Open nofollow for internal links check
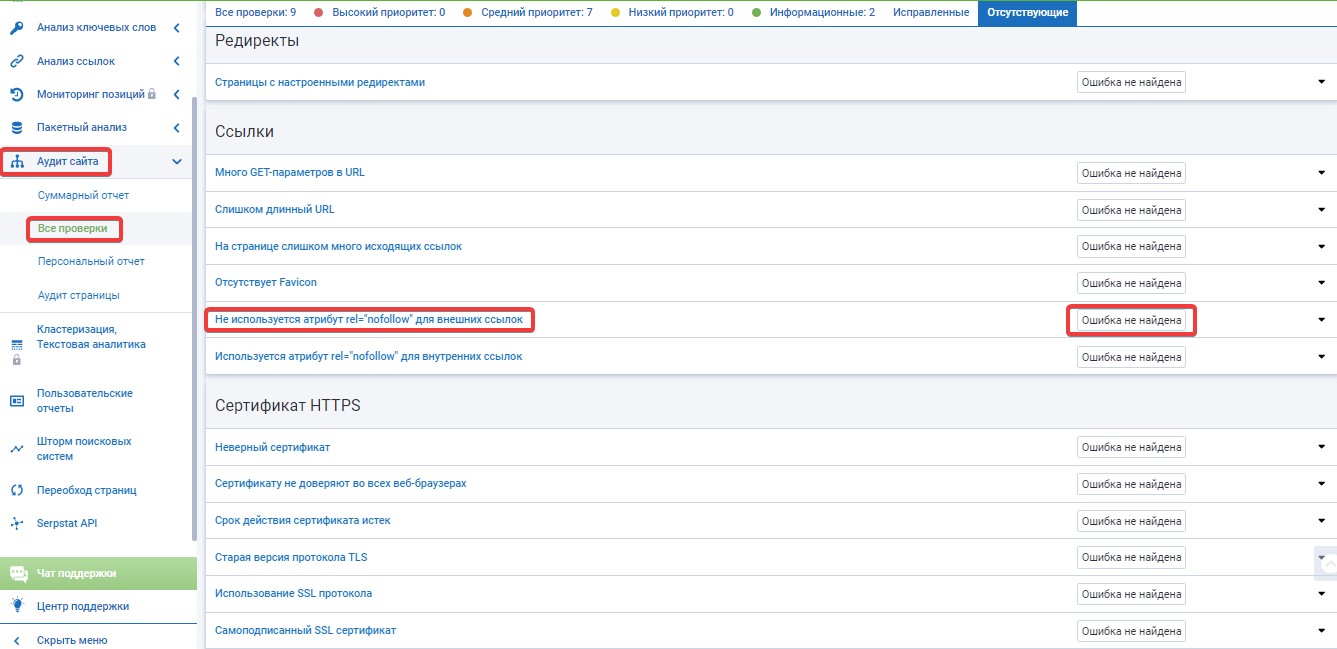 coord(369,356)
